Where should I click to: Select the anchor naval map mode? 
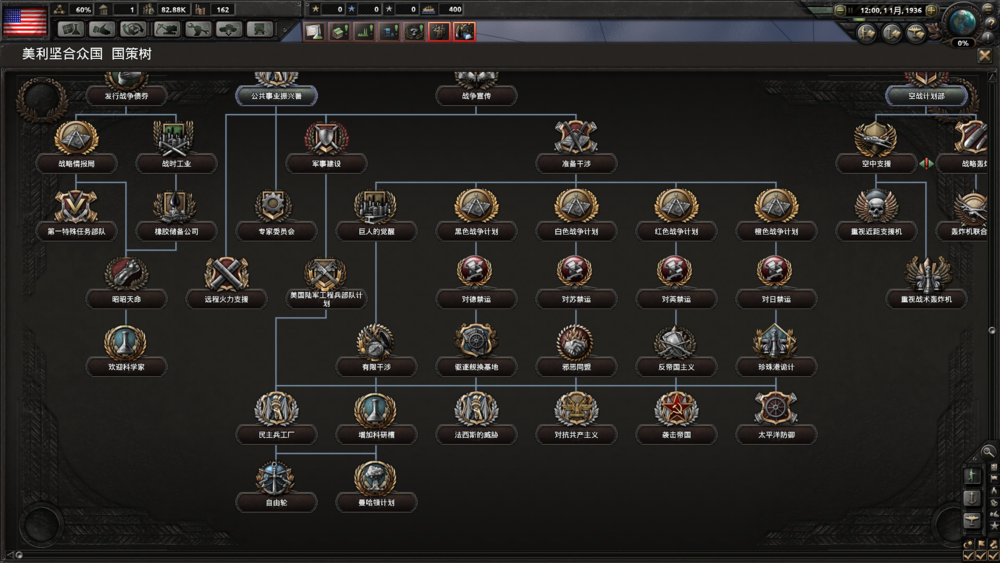tap(972, 498)
